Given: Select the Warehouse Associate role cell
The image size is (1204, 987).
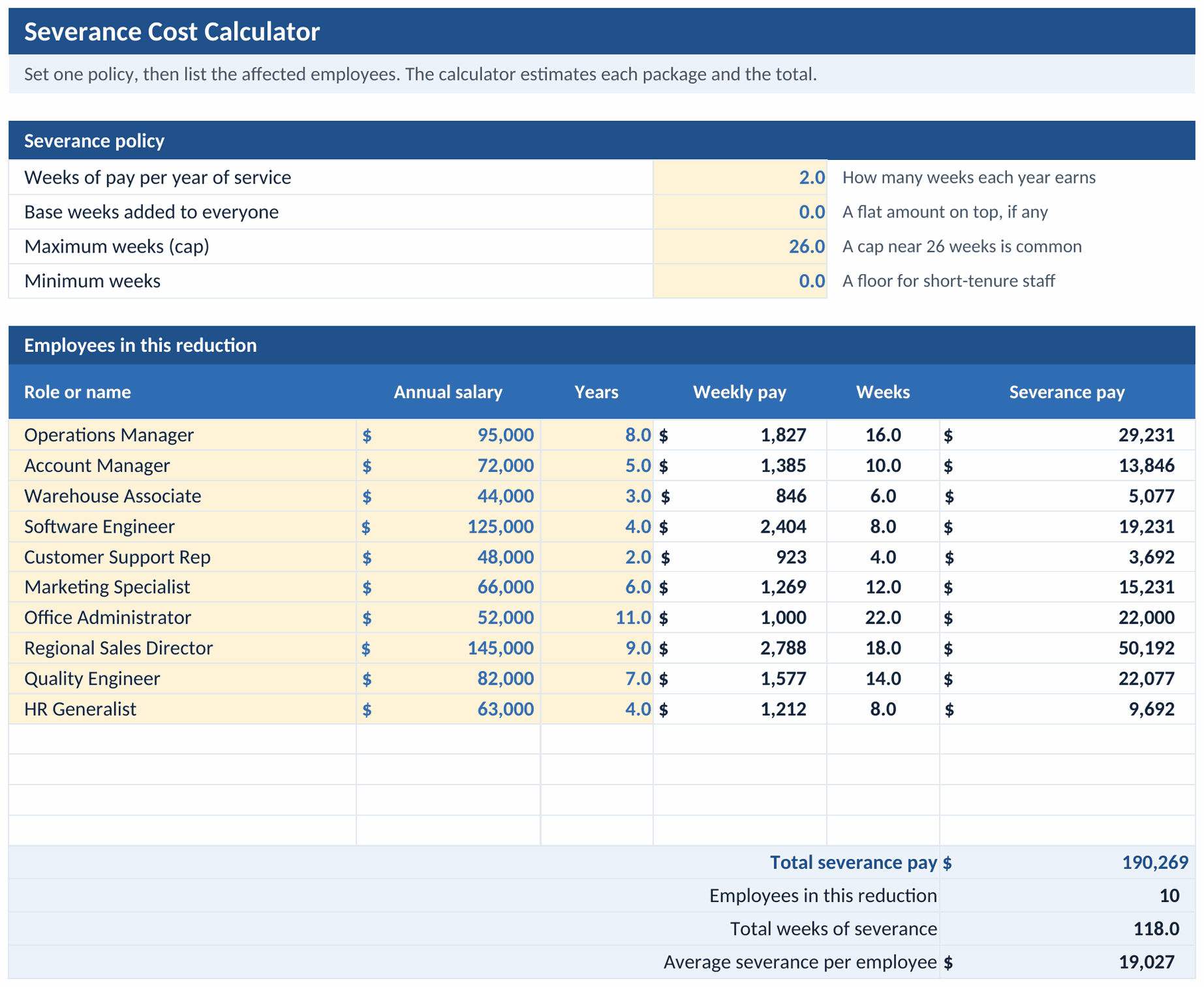Looking at the screenshot, I should click(x=182, y=496).
